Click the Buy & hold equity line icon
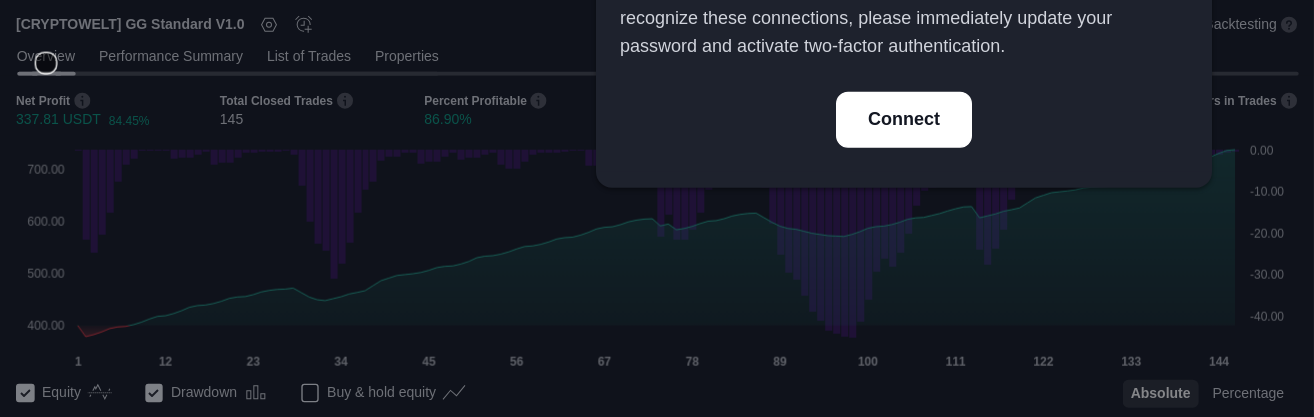Screen dimensions: 1314x417 [454, 393]
